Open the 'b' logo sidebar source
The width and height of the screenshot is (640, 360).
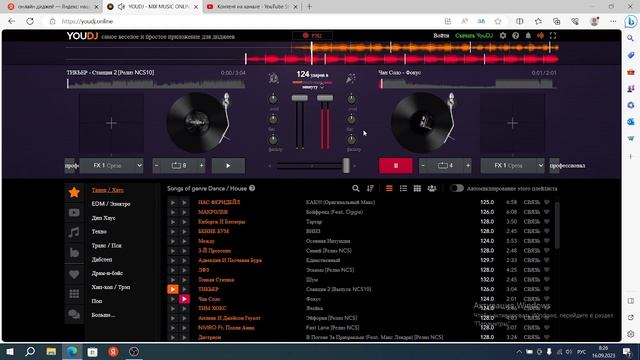[x=74, y=253]
